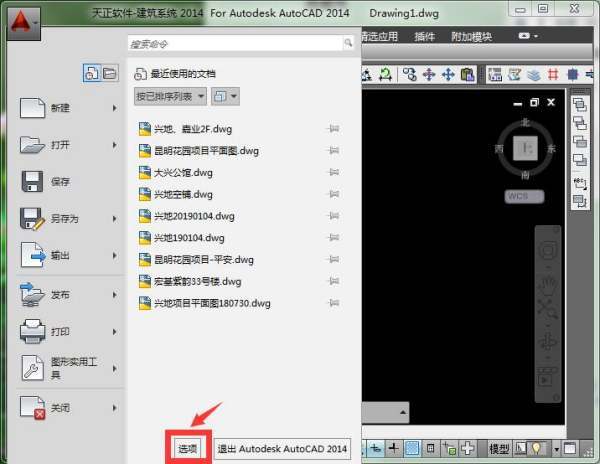The height and width of the screenshot is (464, 600).
Task: Open the AutoCAD application menu button
Action: tap(24, 24)
